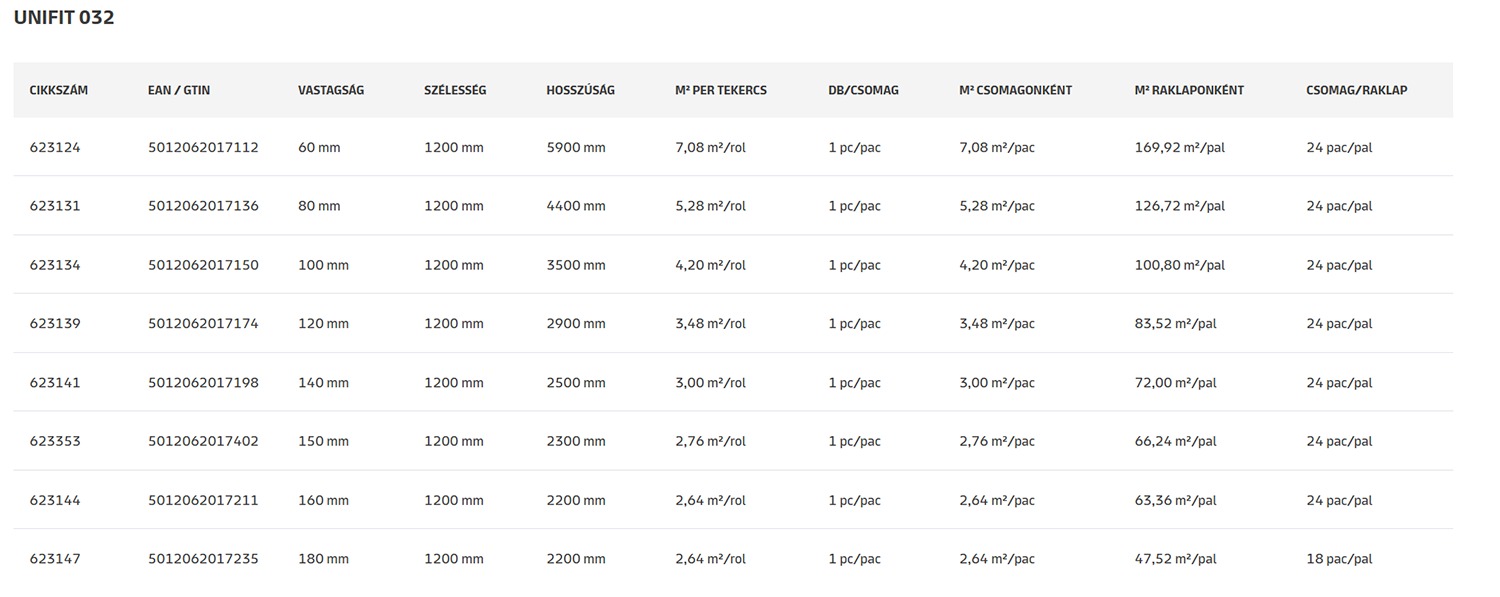The height and width of the screenshot is (597, 1500).
Task: Click the CIKKSZÁM column header
Action: [x=59, y=90]
